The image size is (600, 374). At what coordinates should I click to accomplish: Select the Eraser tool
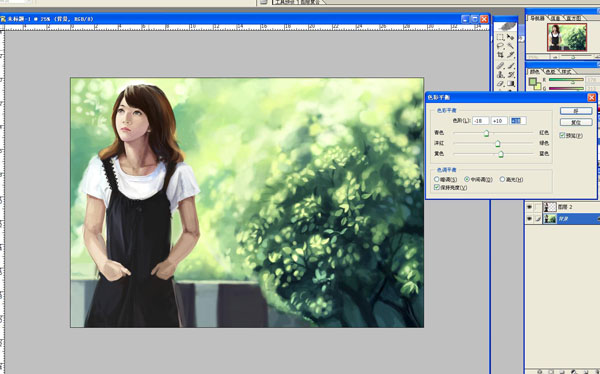click(x=500, y=83)
